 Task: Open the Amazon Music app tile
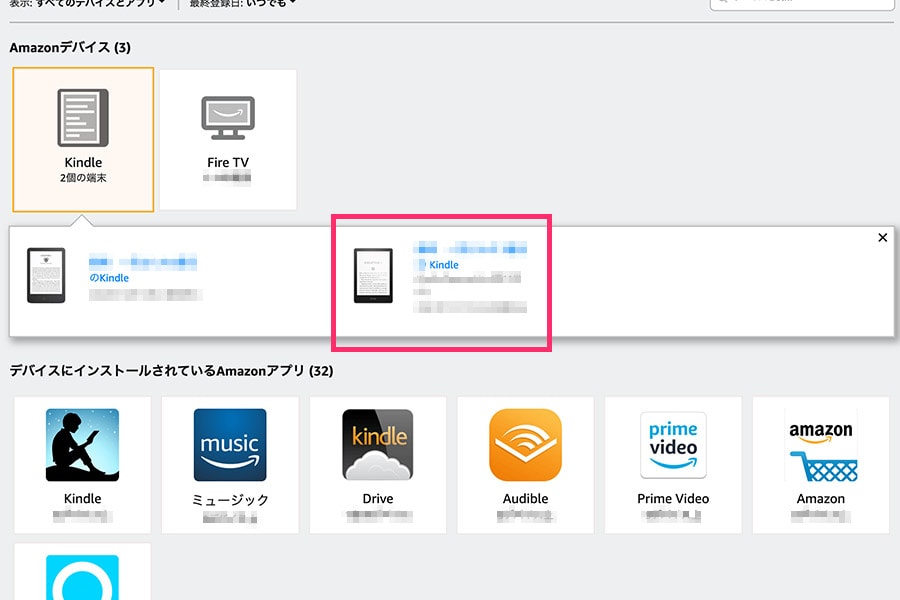pyautogui.click(x=230, y=465)
